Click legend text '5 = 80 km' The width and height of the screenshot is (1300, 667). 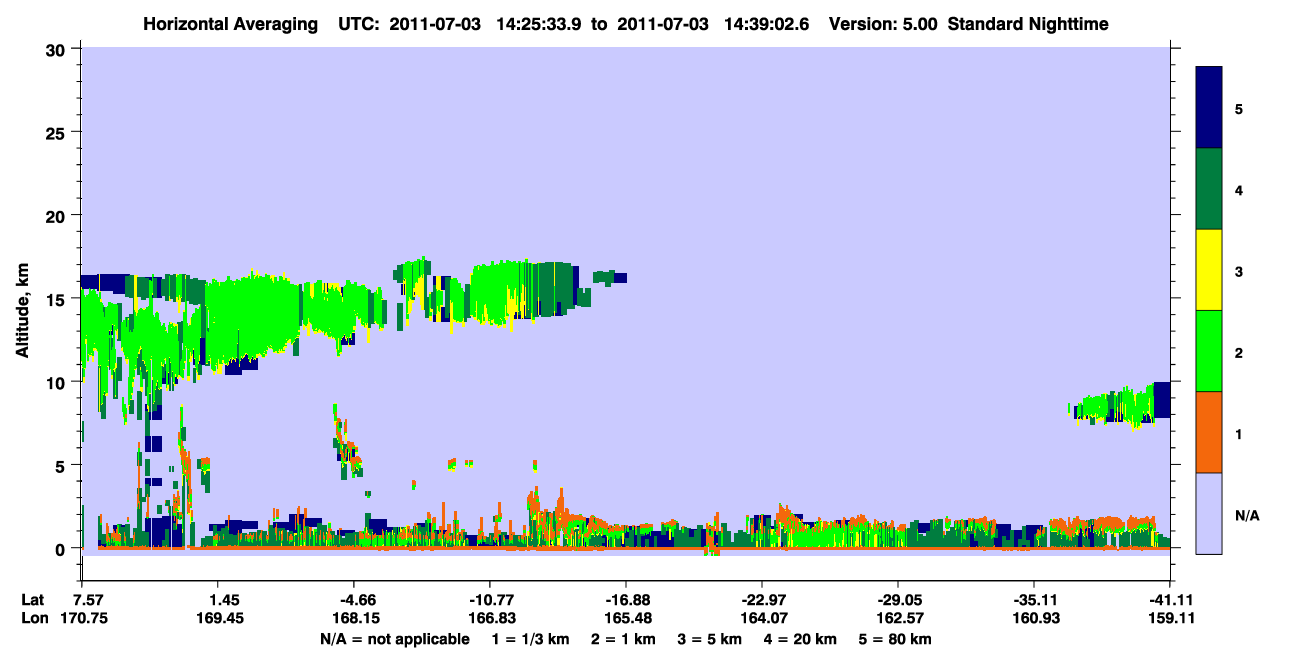[895, 639]
